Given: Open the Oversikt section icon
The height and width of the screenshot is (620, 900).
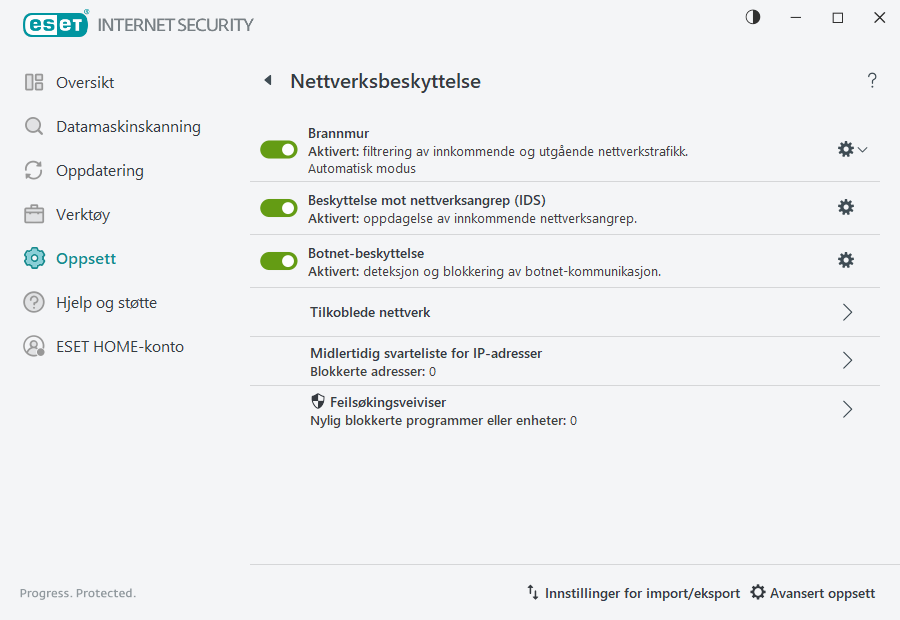Looking at the screenshot, I should (x=32, y=82).
